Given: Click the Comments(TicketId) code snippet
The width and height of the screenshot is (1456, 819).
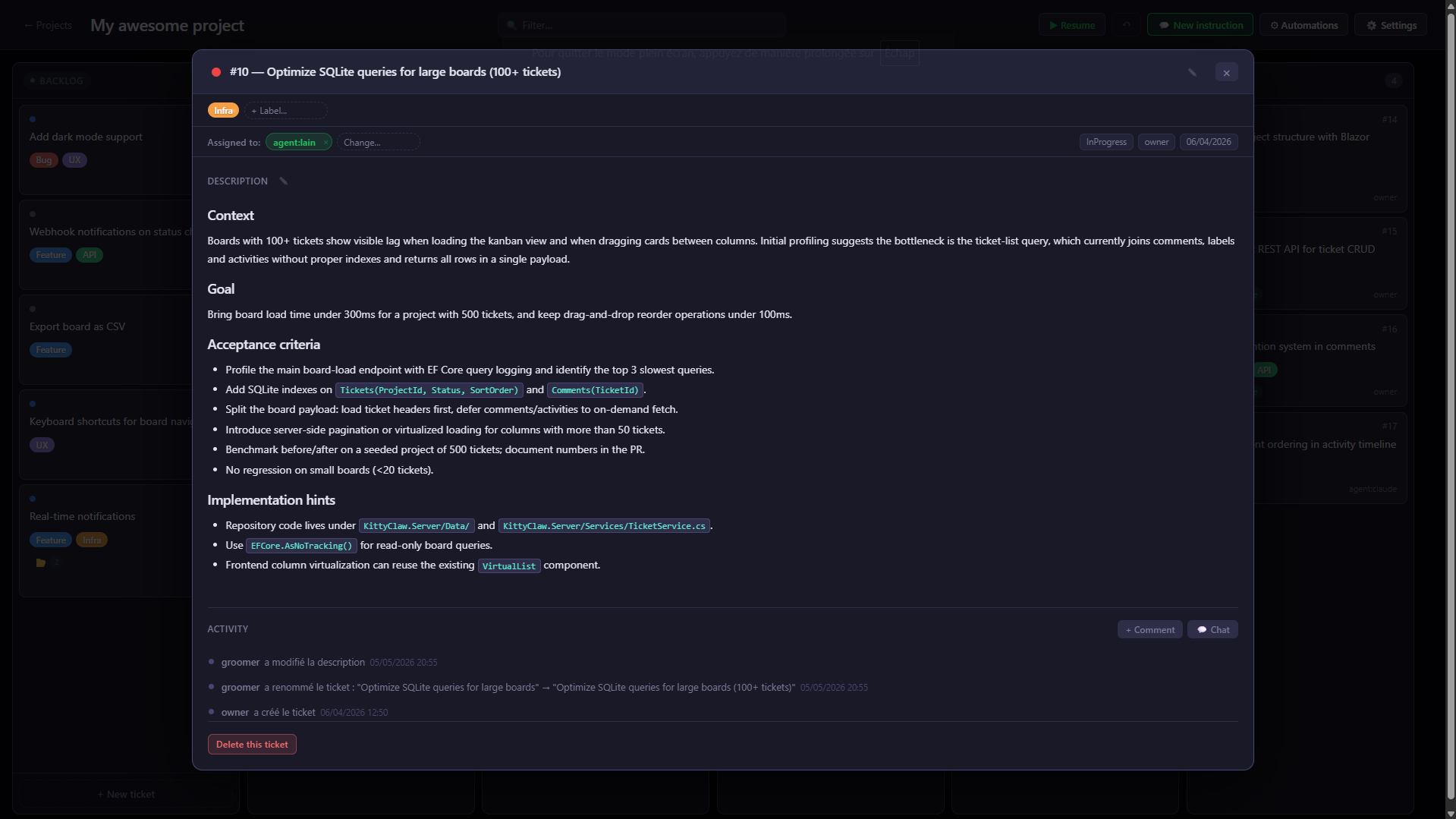Looking at the screenshot, I should pyautogui.click(x=595, y=390).
